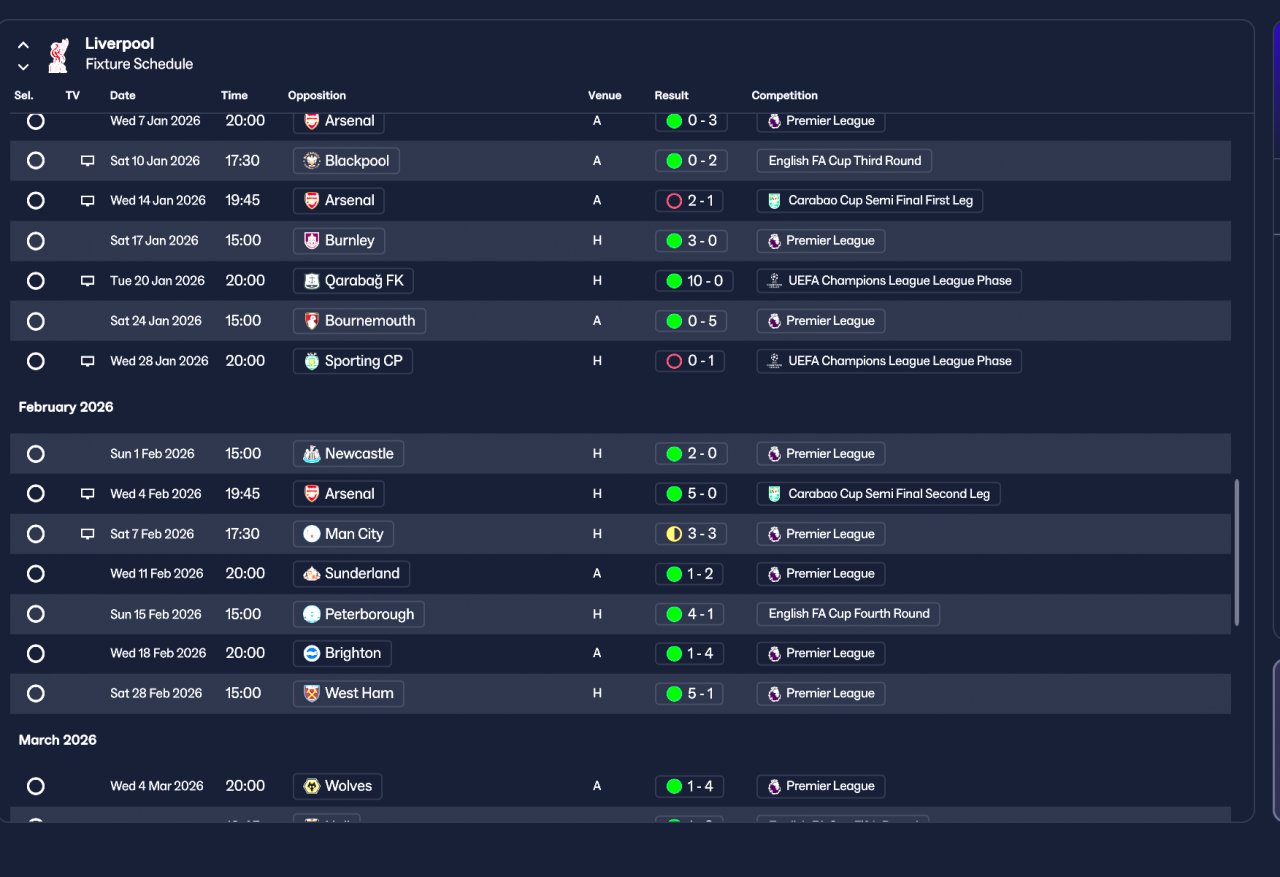The width and height of the screenshot is (1280, 877).
Task: Sort by the Opposition column header
Action: 317,96
